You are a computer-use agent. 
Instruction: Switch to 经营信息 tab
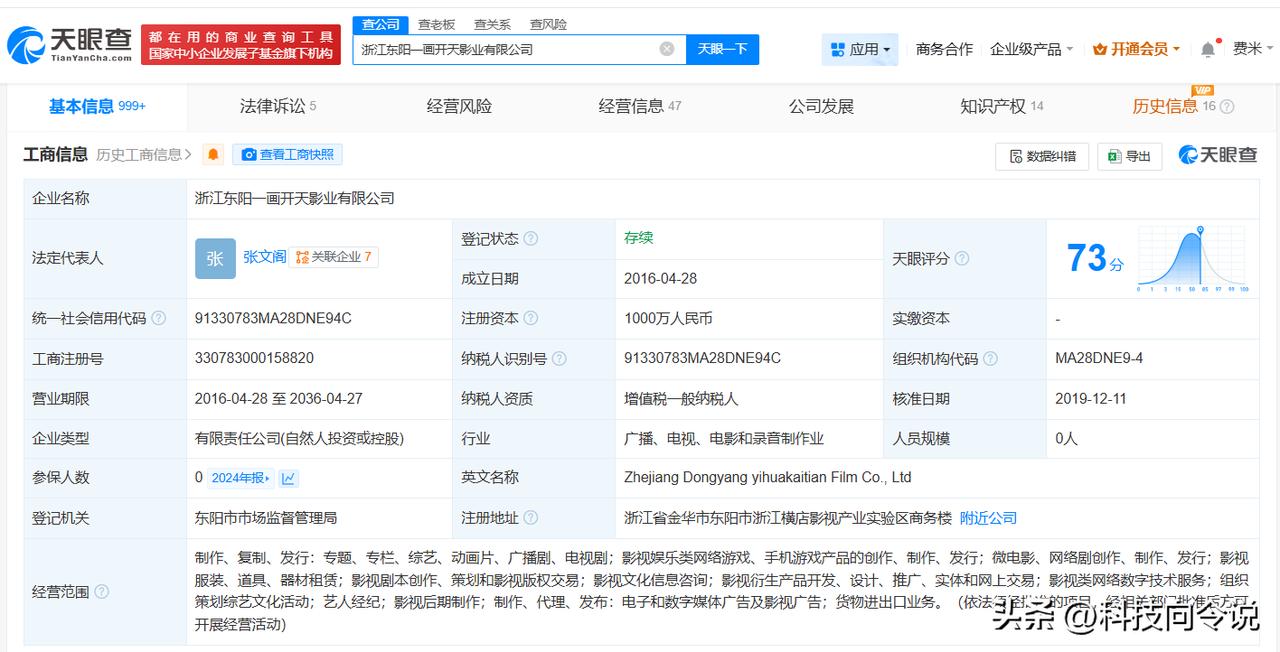[640, 107]
